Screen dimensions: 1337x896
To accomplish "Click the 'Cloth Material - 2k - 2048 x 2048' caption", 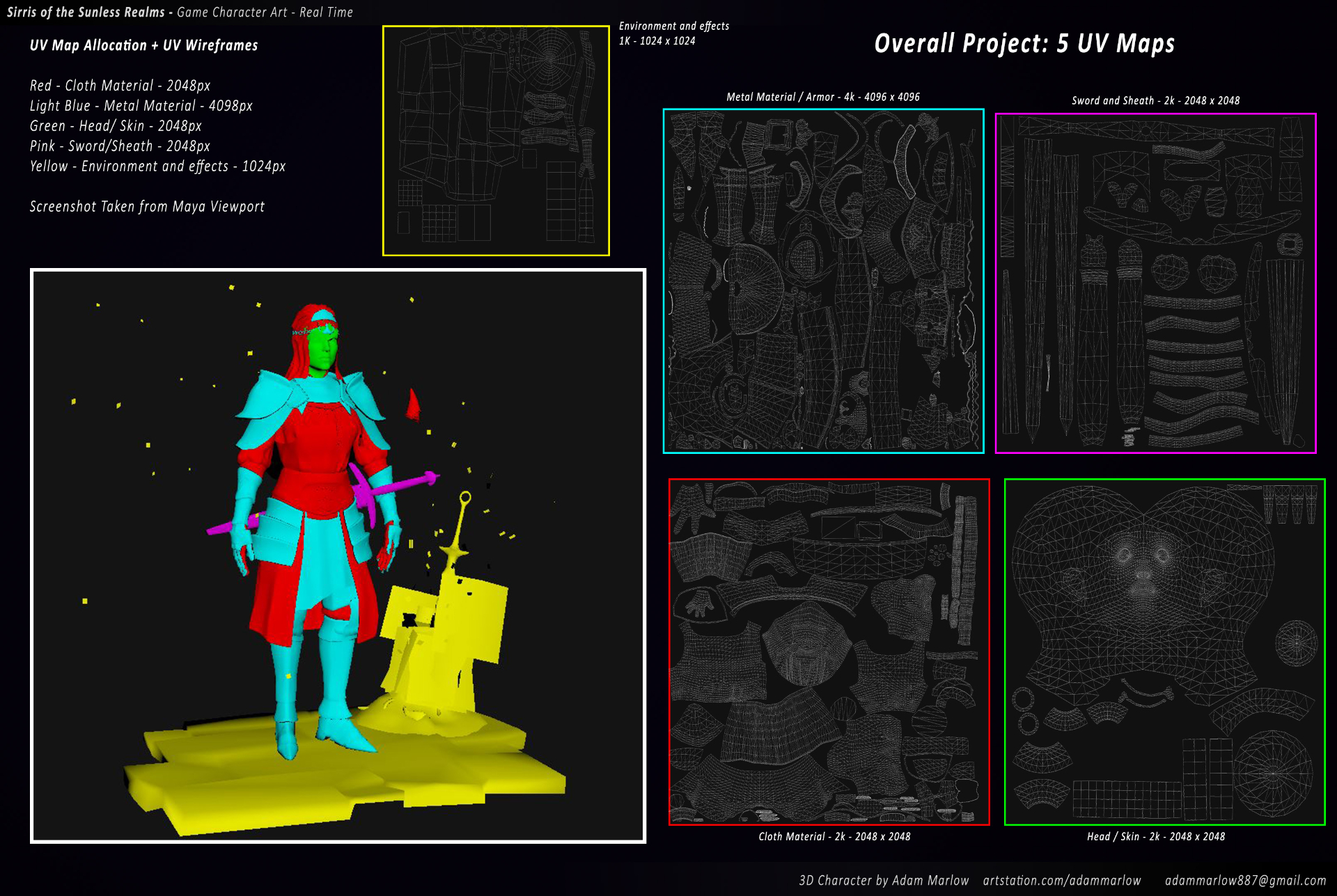I will [x=834, y=836].
